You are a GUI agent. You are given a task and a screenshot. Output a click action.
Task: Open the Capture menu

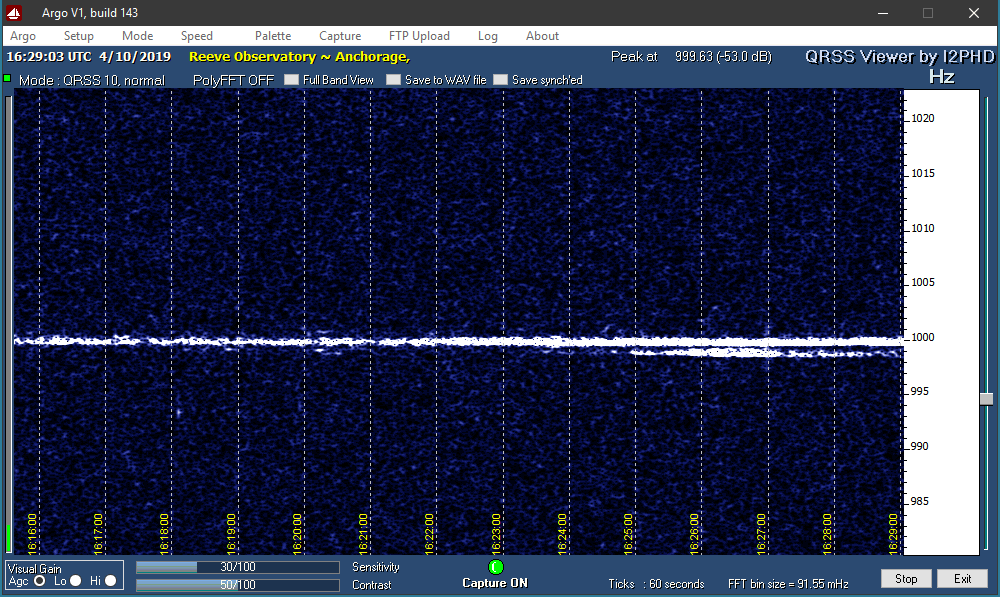(340, 36)
